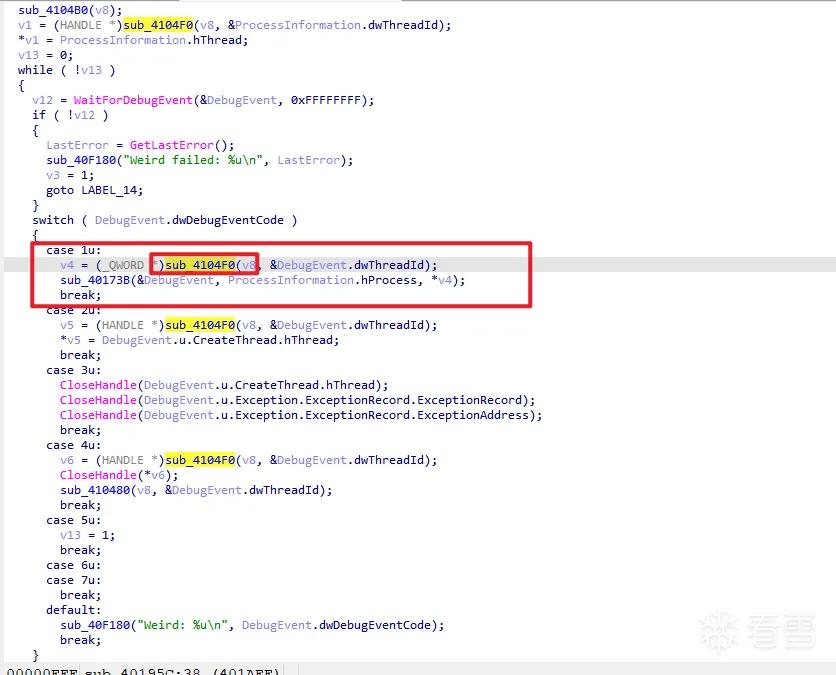Select the v13 variable in while condition
The image size is (836, 675).
[91, 70]
